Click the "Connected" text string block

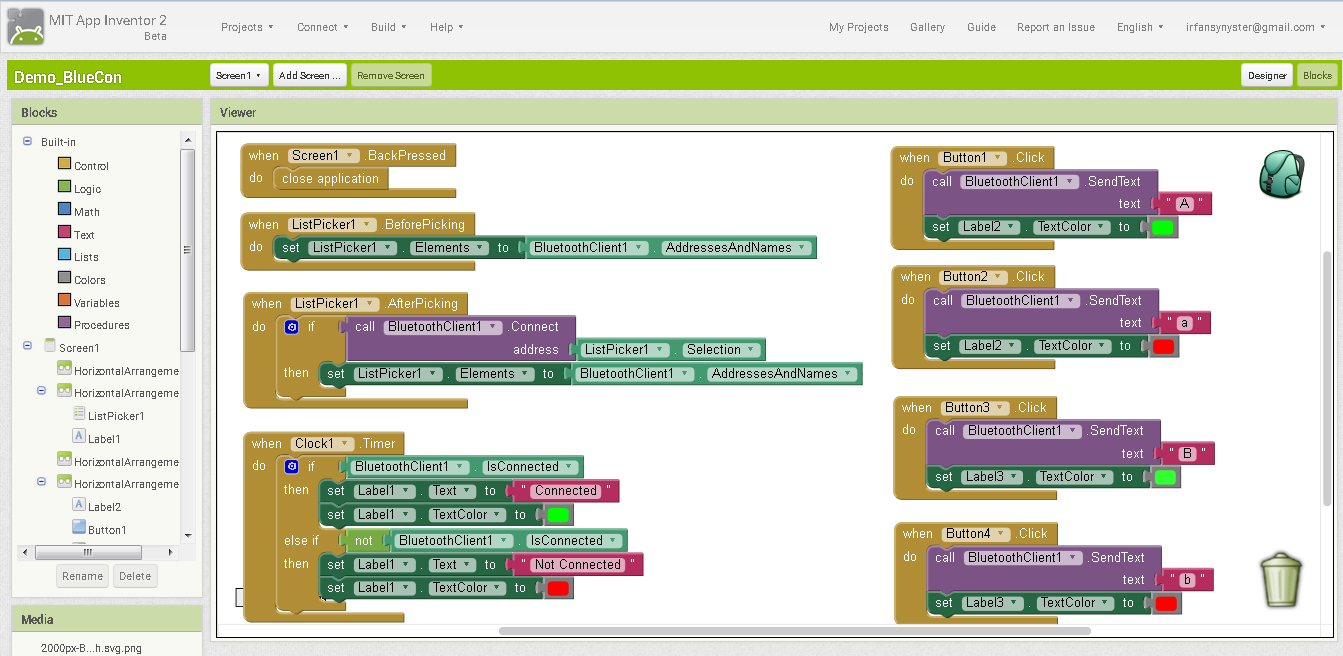pos(565,491)
